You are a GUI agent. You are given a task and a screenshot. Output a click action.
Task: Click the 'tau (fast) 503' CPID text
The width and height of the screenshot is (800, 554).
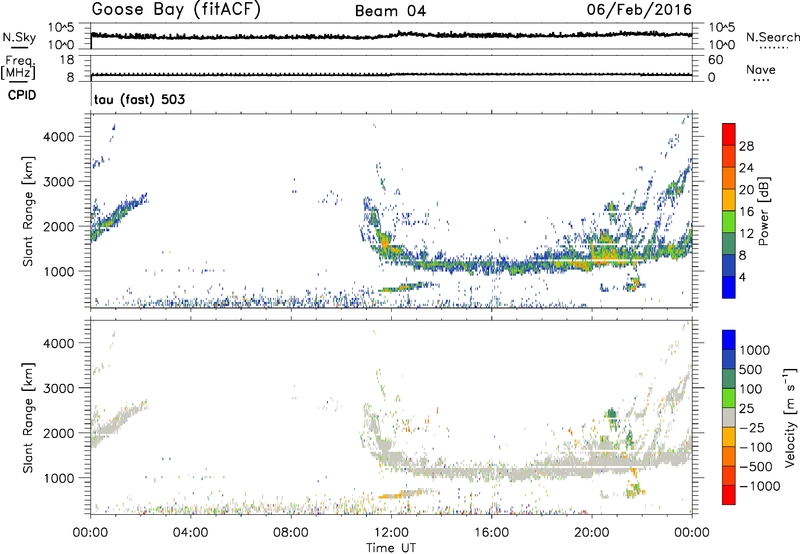point(139,99)
